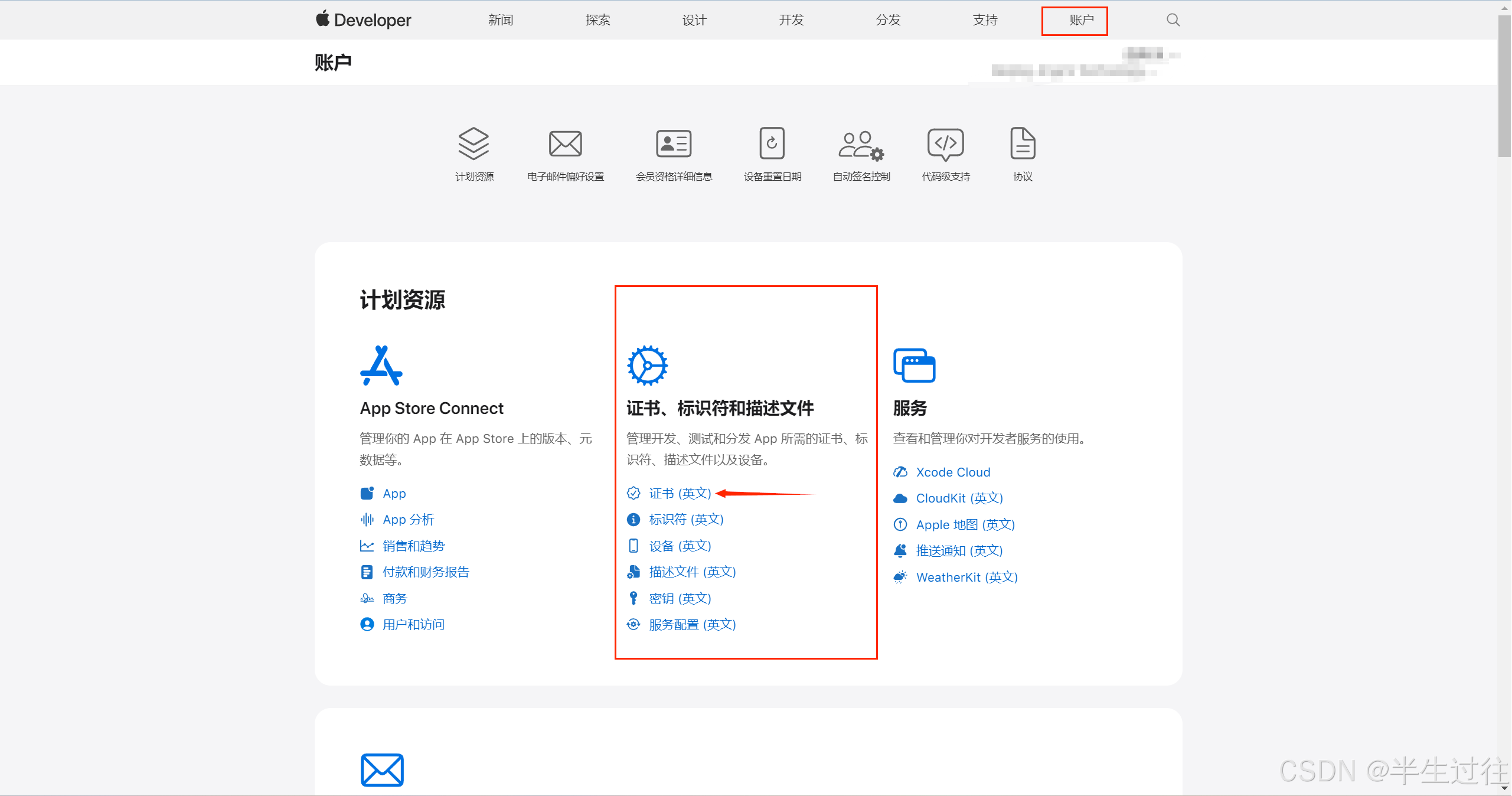Viewport: 1512px width, 796px height.
Task: Open the 代码级支持 code bubble icon
Action: pyautogui.click(x=946, y=144)
